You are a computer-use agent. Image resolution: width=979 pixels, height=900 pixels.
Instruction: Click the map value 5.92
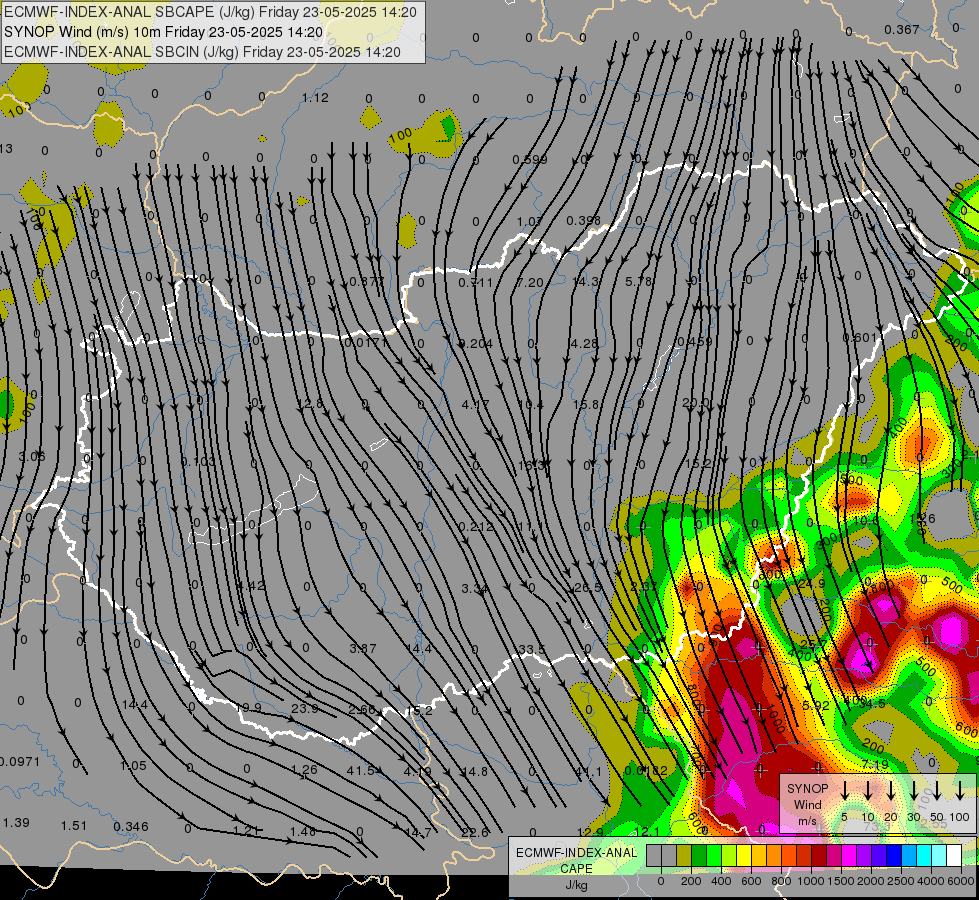[x=815, y=706]
